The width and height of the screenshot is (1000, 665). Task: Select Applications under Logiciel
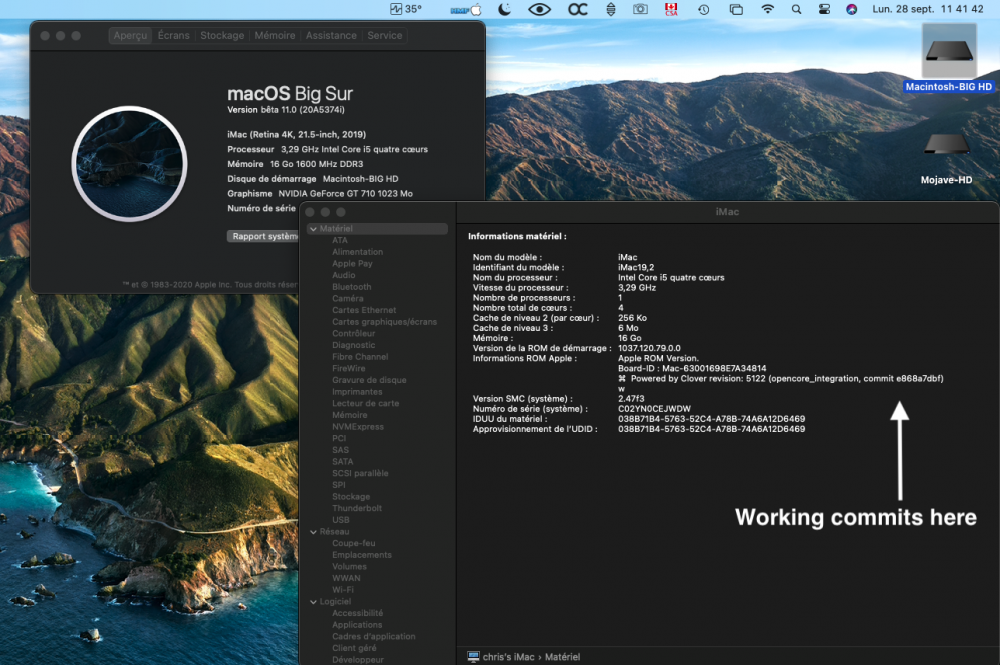point(357,625)
